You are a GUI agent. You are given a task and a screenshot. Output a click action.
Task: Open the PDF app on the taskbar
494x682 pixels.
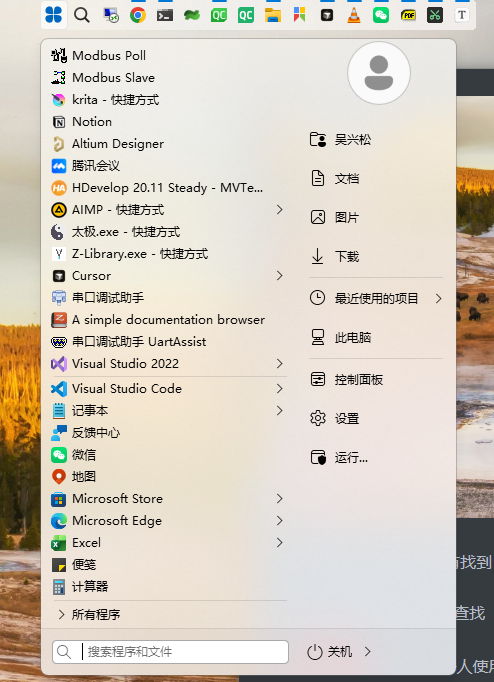[x=408, y=16]
